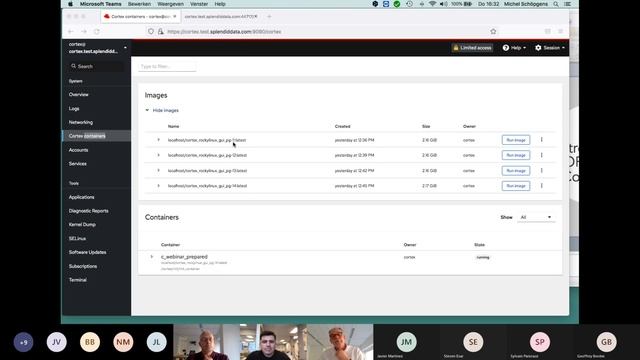Open Logs in sidebar
The image size is (640, 360).
tap(74, 109)
